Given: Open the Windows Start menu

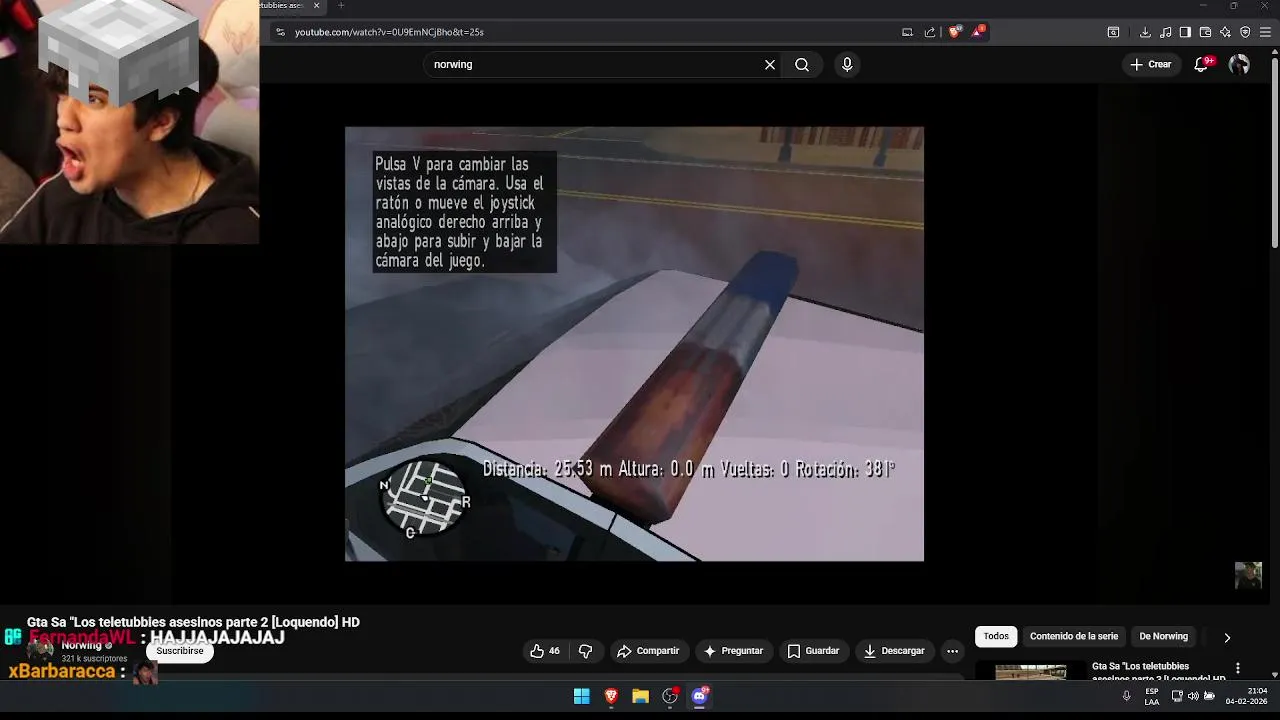Looking at the screenshot, I should 581,696.
